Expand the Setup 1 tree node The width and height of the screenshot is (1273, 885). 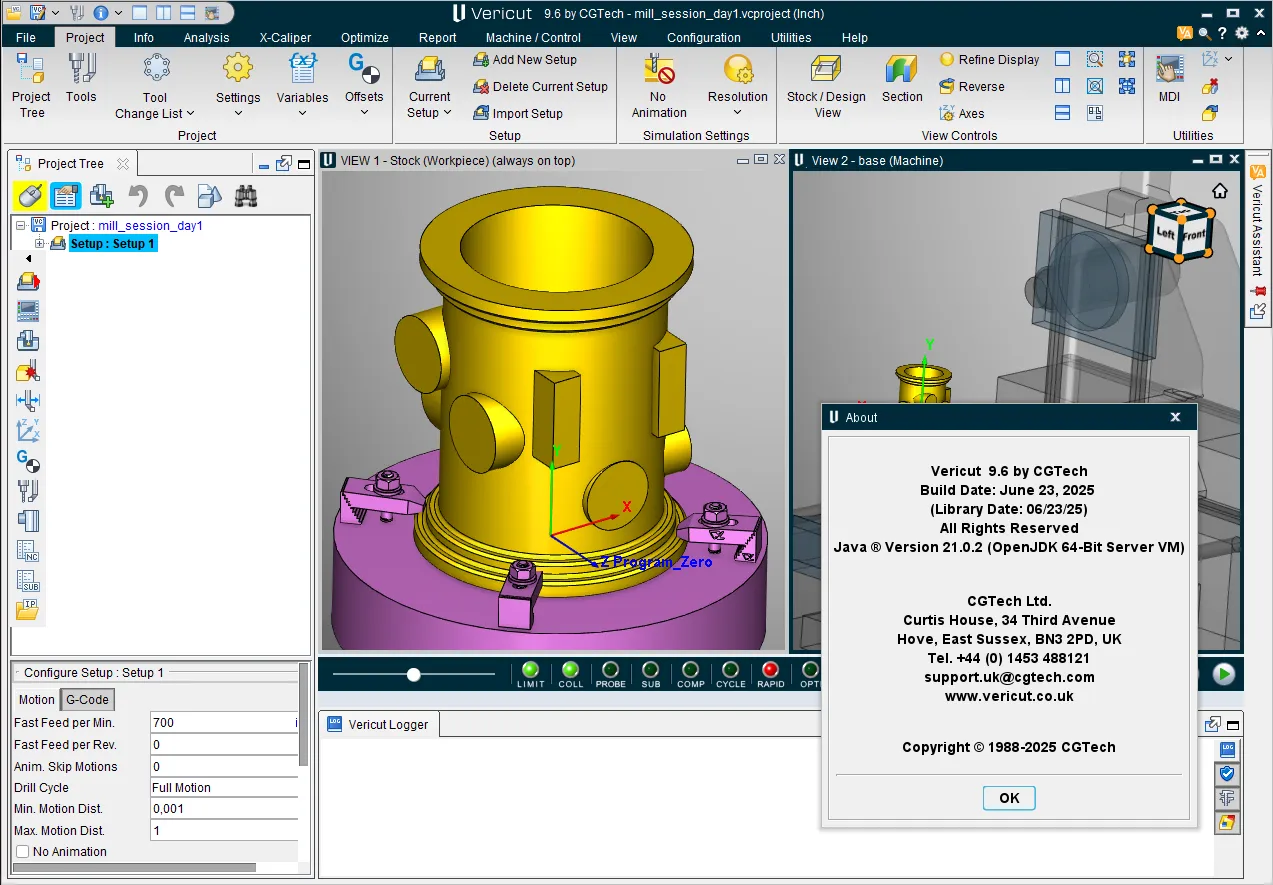click(40, 244)
